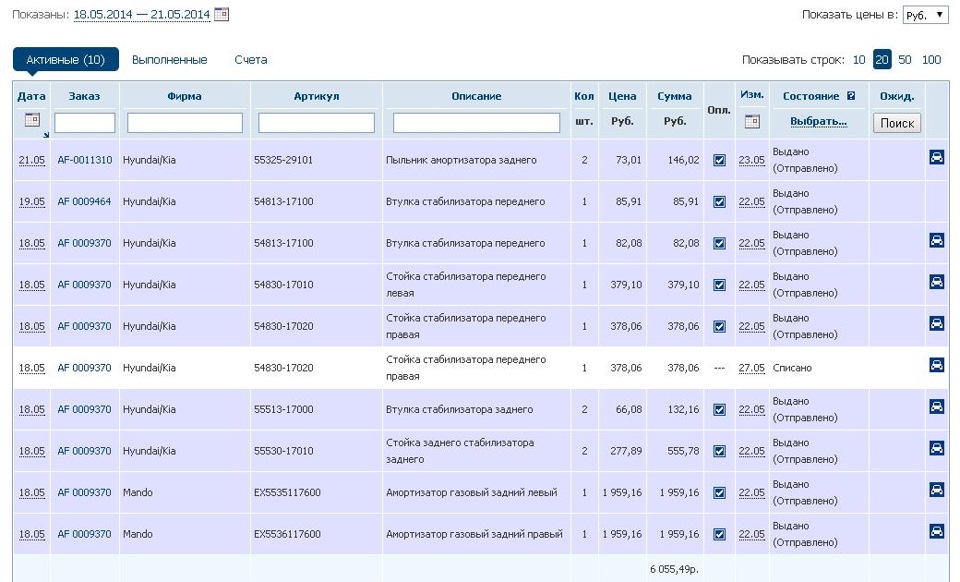Click car icon for Амортизатор газовый задний левый

[937, 490]
